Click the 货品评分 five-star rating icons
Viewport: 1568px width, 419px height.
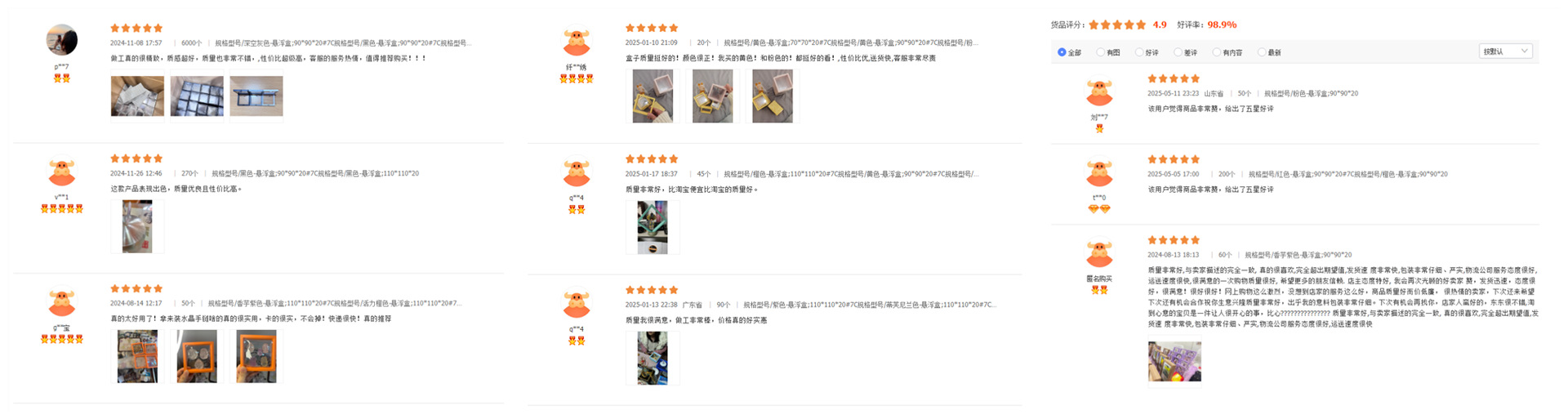coord(1117,25)
